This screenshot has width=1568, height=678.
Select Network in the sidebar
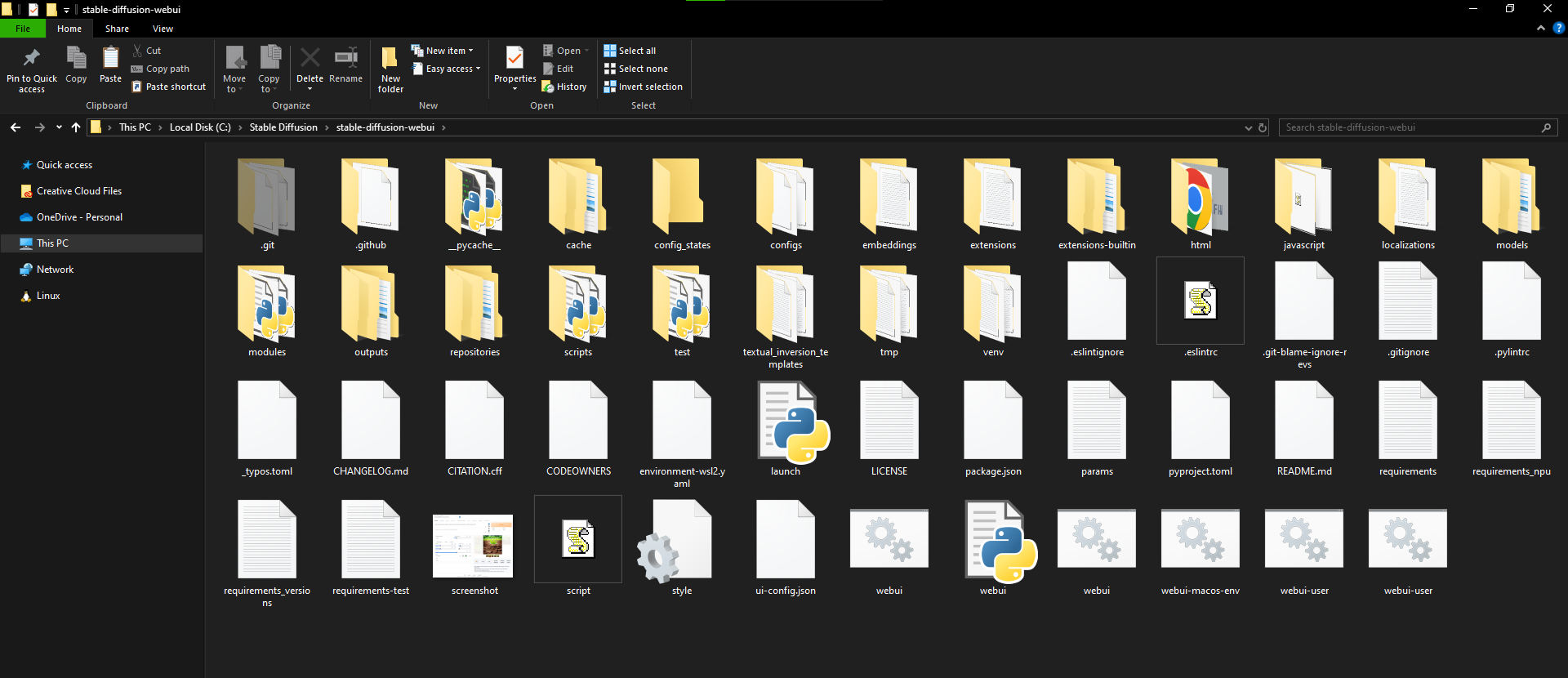pyautogui.click(x=55, y=270)
